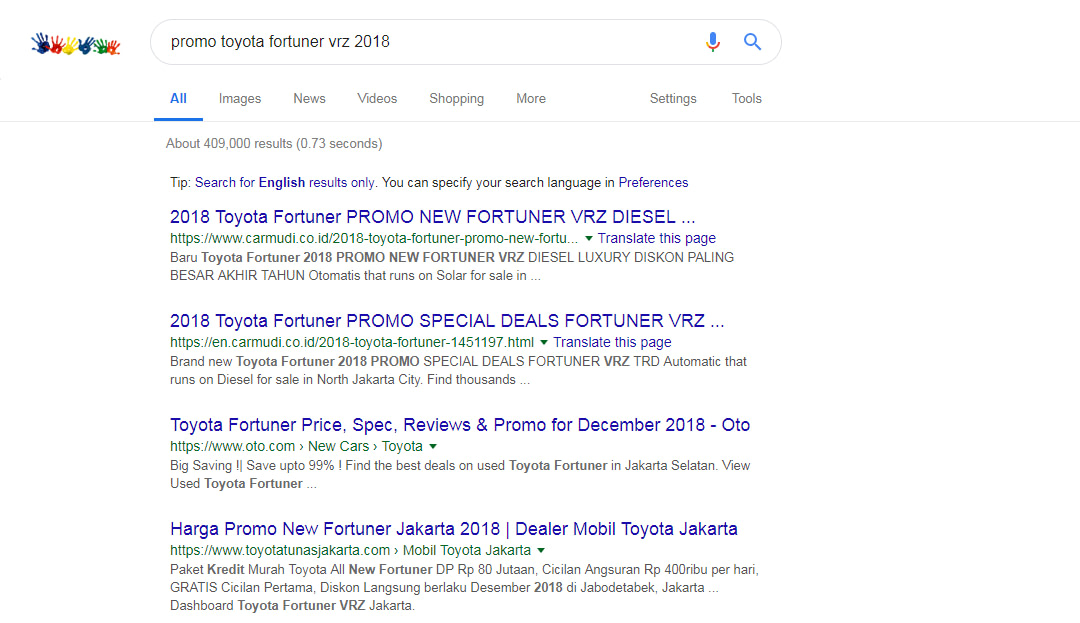1080x623 pixels.
Task: Open 'Harga Promo New Fortuner Jakarta 2018' result
Action: [x=454, y=529]
